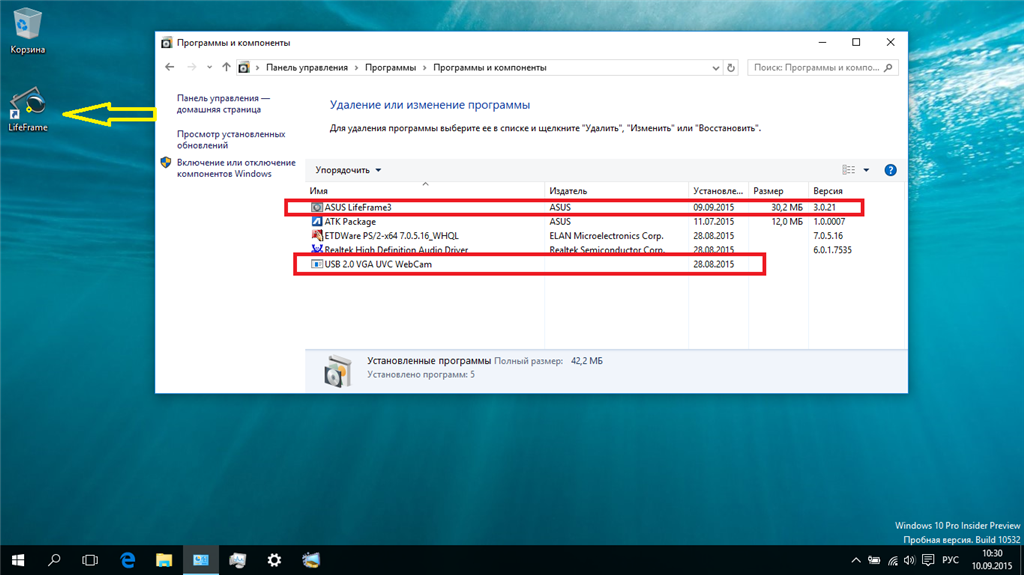The height and width of the screenshot is (575, 1024).
Task: Click the search magnifier icon in window
Action: [888, 67]
